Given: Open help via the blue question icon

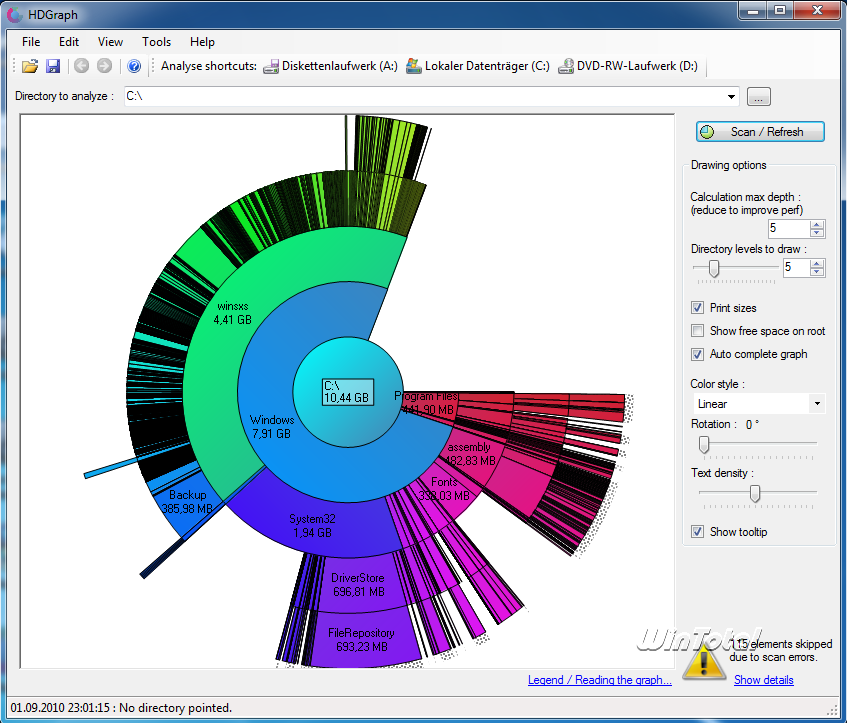Looking at the screenshot, I should 134,67.
